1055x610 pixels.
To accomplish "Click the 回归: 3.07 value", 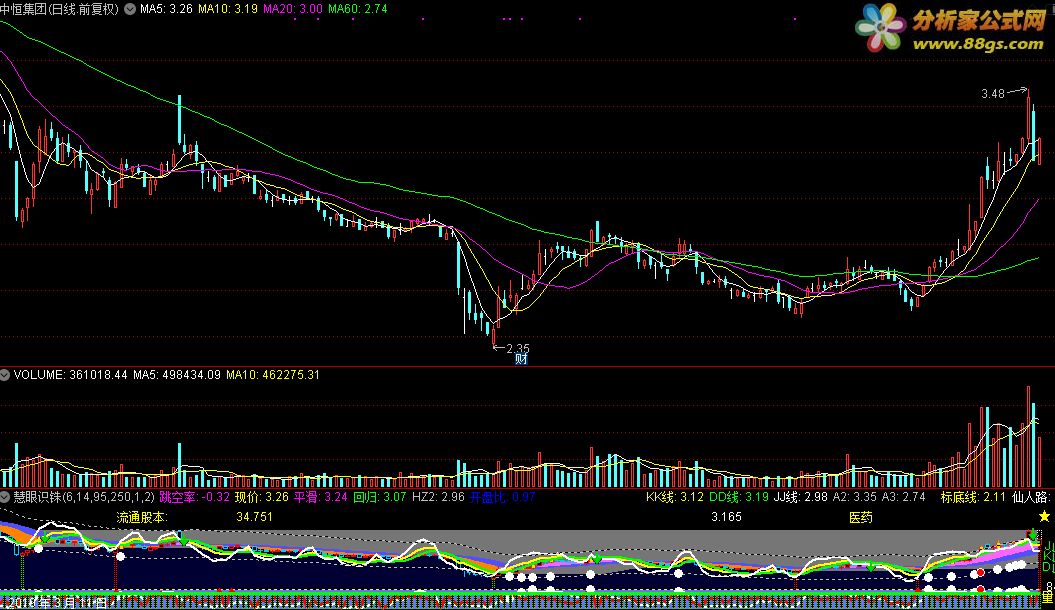I will pyautogui.click(x=379, y=497).
